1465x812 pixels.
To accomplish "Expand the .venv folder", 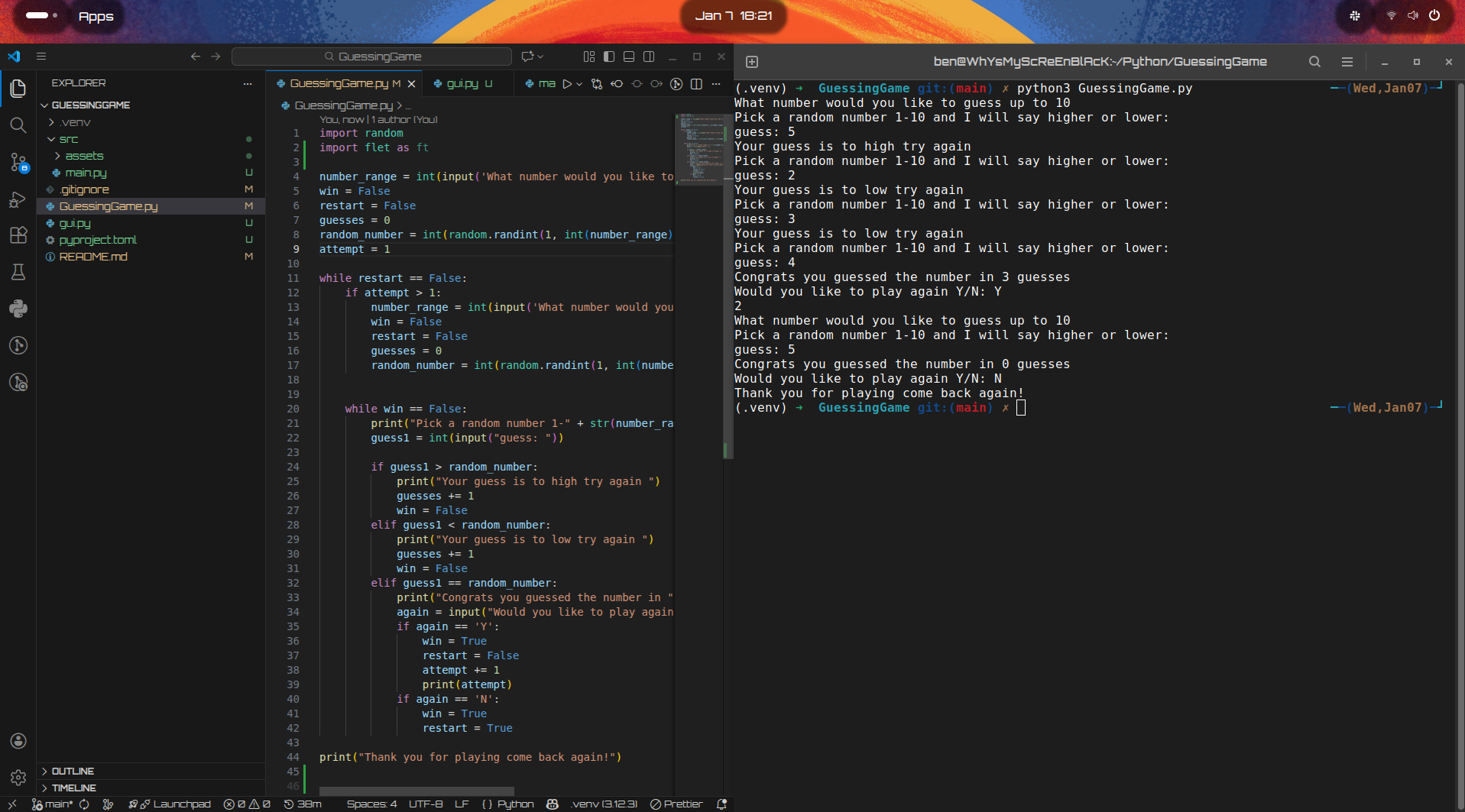I will pyautogui.click(x=75, y=122).
